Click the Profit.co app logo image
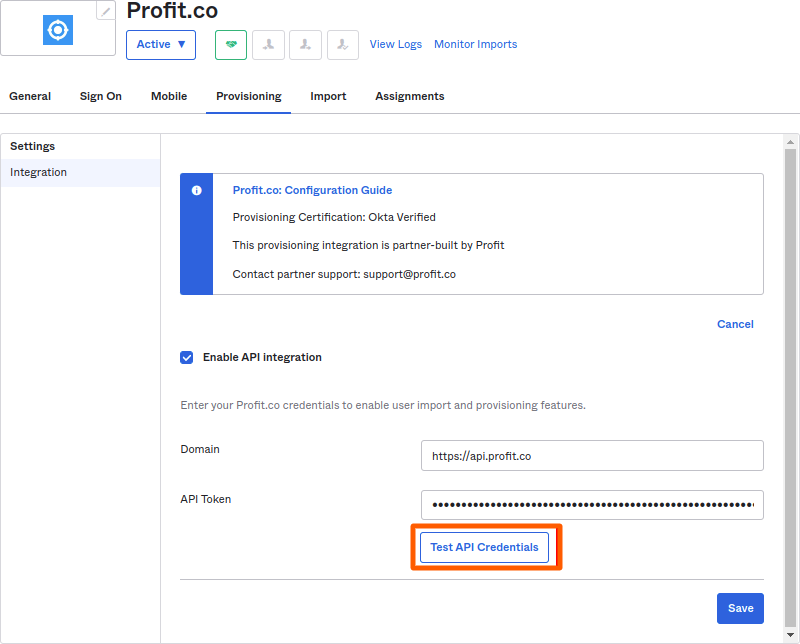Image resolution: width=800 pixels, height=644 pixels. click(x=58, y=30)
